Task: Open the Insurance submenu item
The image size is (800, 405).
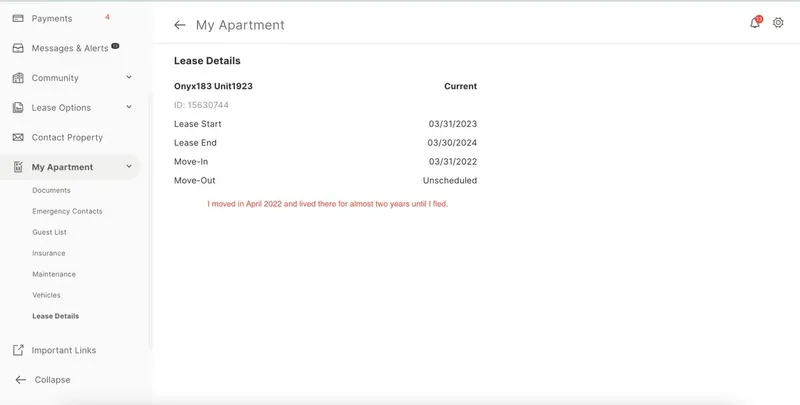Action: pos(49,253)
